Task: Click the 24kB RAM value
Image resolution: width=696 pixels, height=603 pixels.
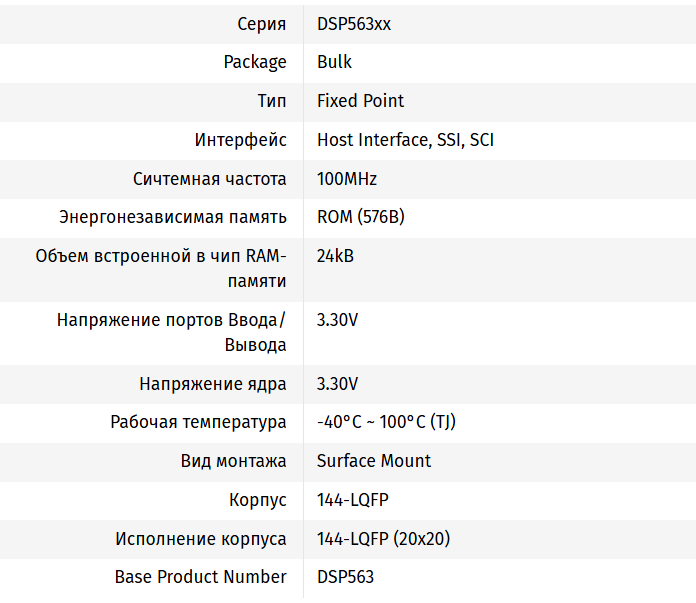Action: click(x=335, y=256)
